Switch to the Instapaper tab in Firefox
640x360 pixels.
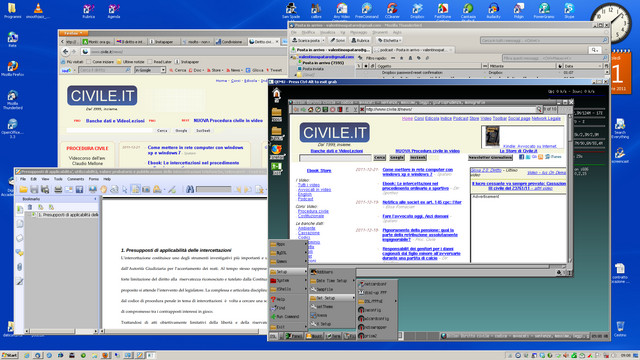point(164,42)
